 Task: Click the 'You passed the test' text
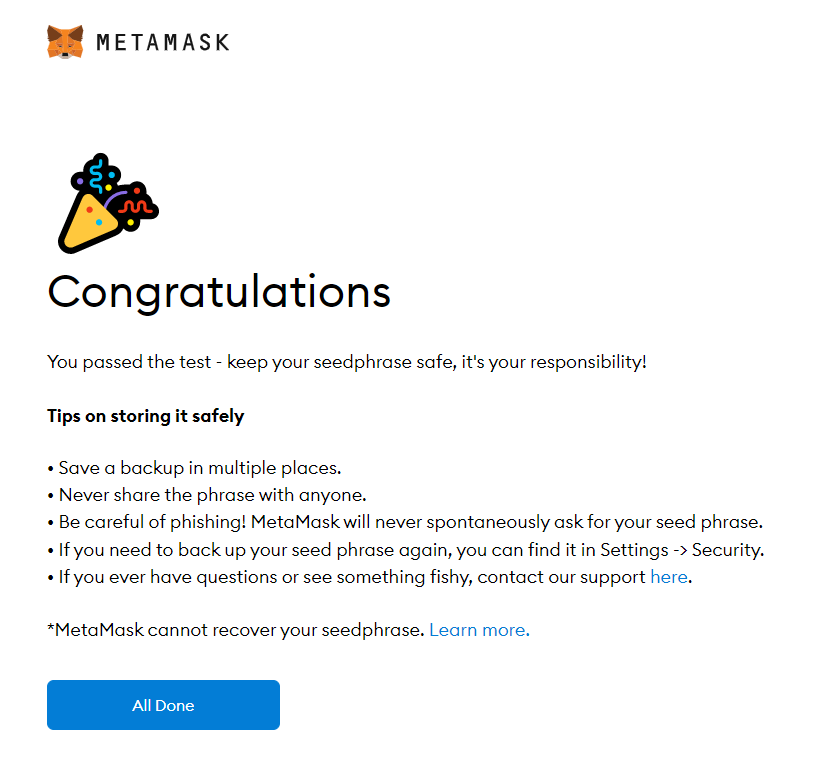click(x=128, y=361)
